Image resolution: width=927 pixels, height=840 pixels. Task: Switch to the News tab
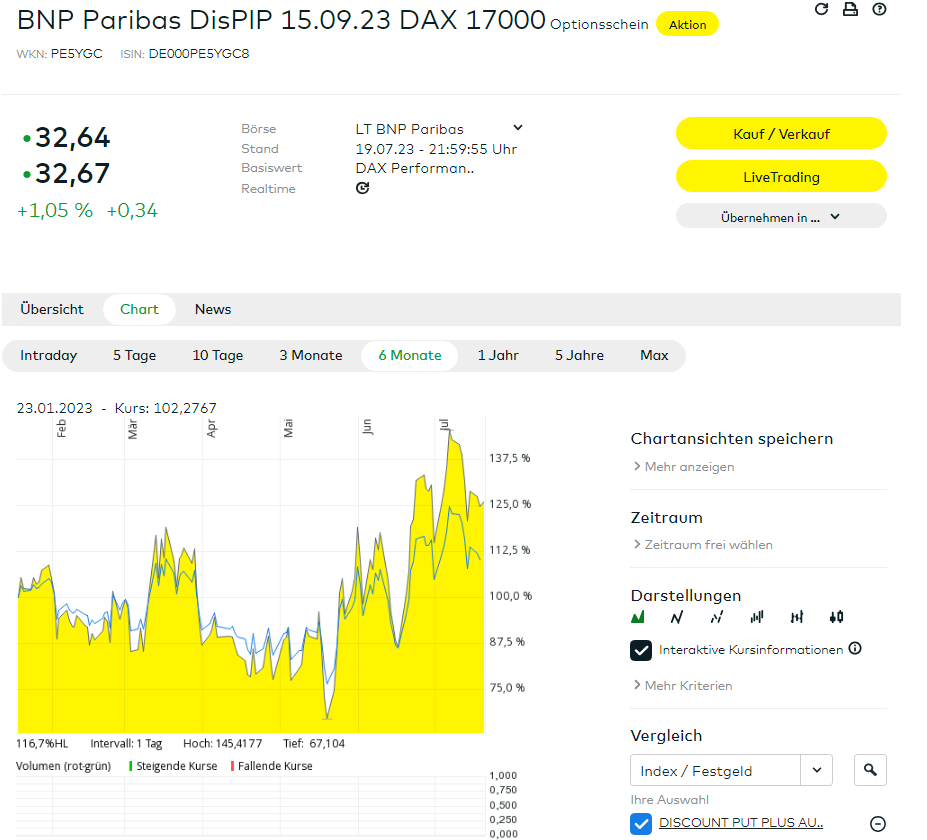click(x=213, y=309)
